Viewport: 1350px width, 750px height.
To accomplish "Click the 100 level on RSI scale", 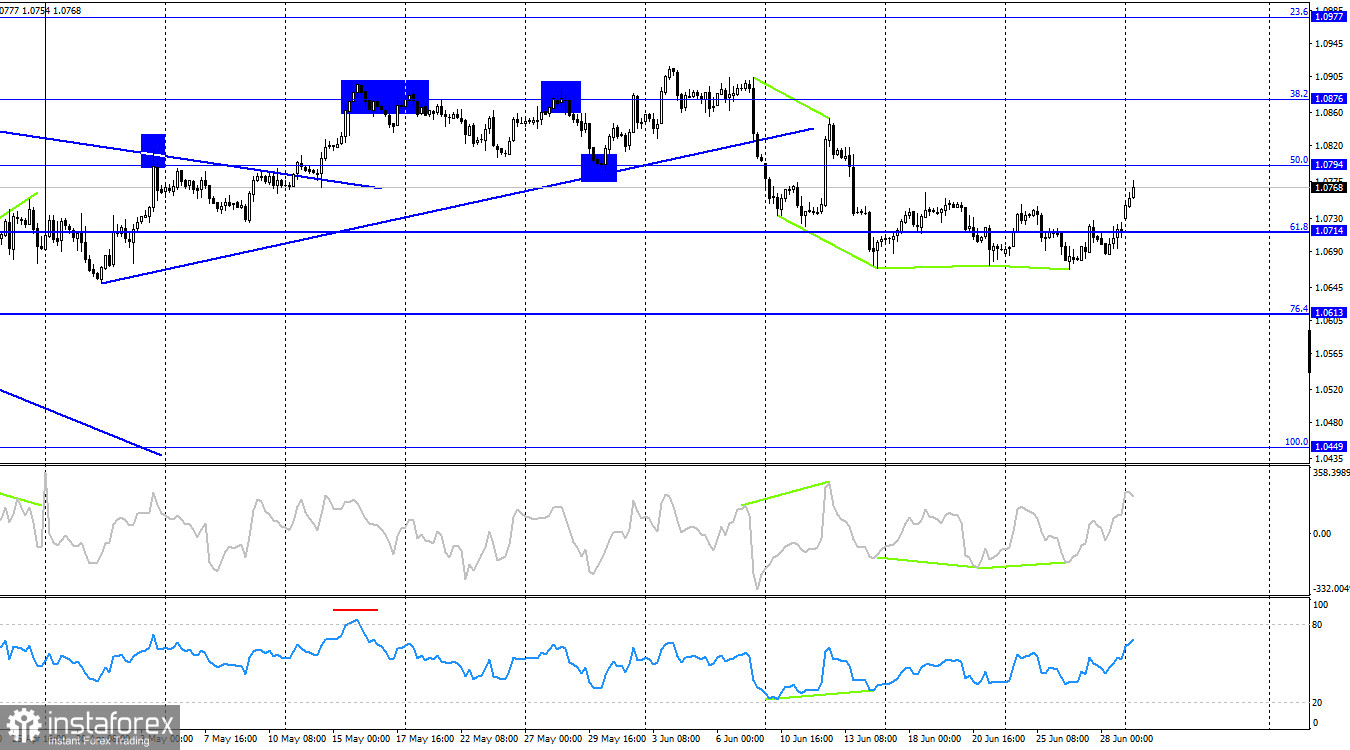I will pos(1320,605).
